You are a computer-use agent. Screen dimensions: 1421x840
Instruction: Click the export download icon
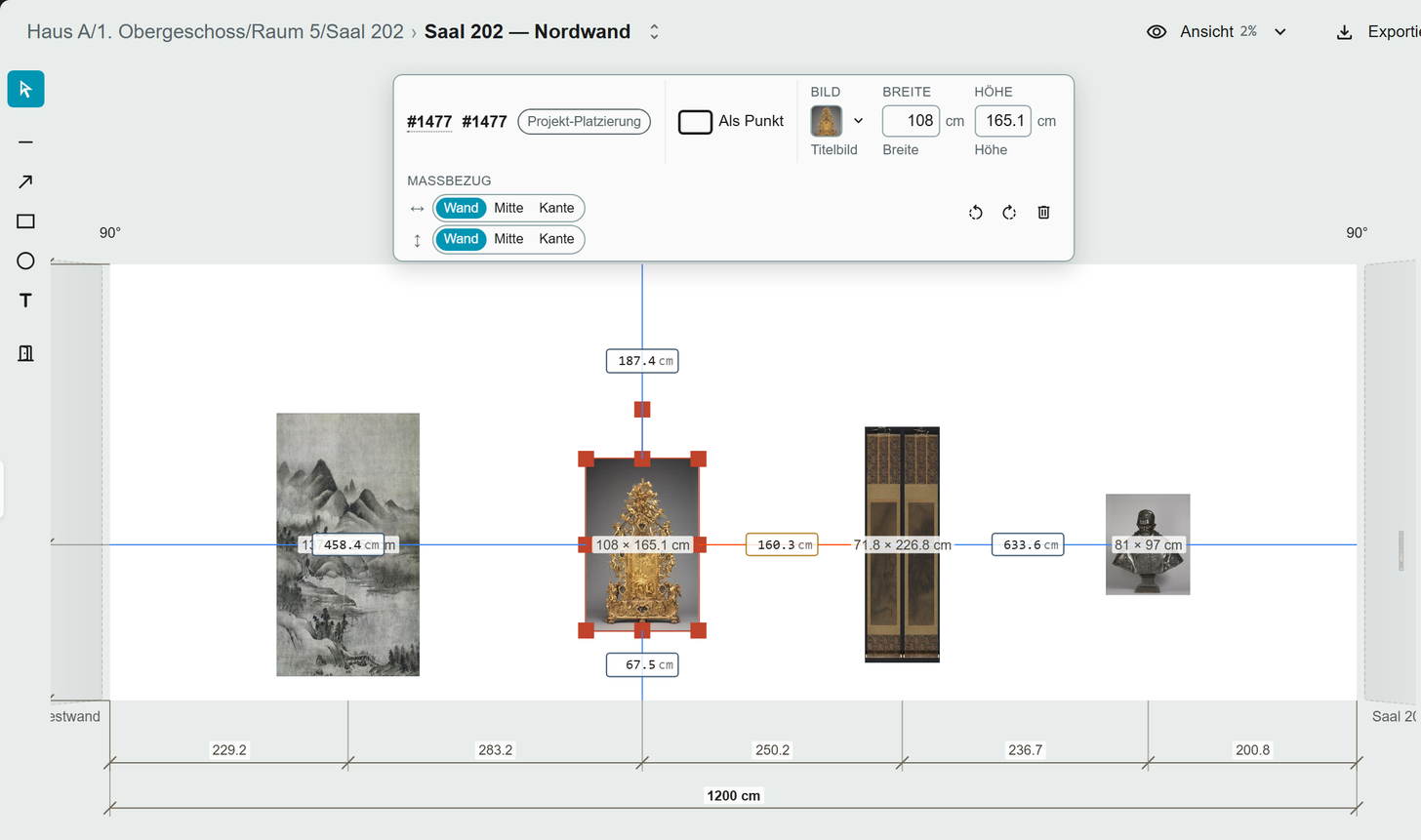pos(1344,32)
